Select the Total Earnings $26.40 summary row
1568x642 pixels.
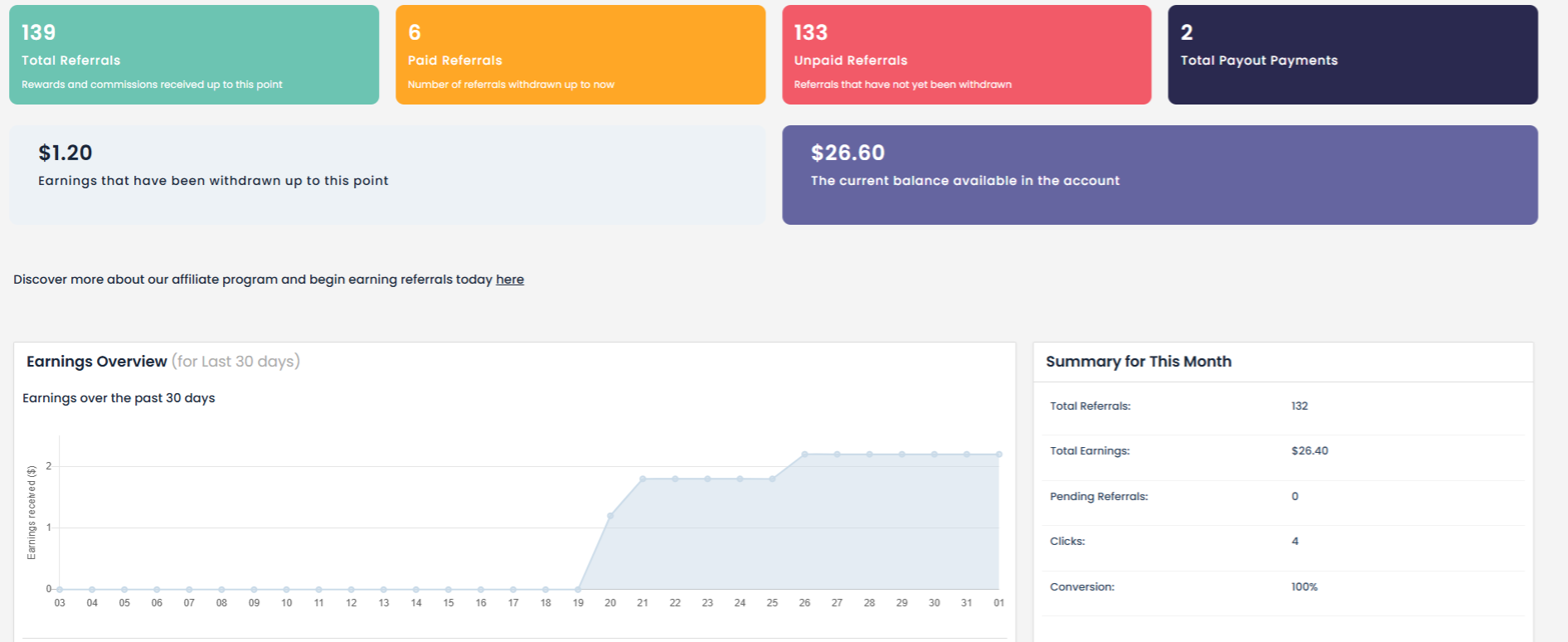(x=1283, y=451)
